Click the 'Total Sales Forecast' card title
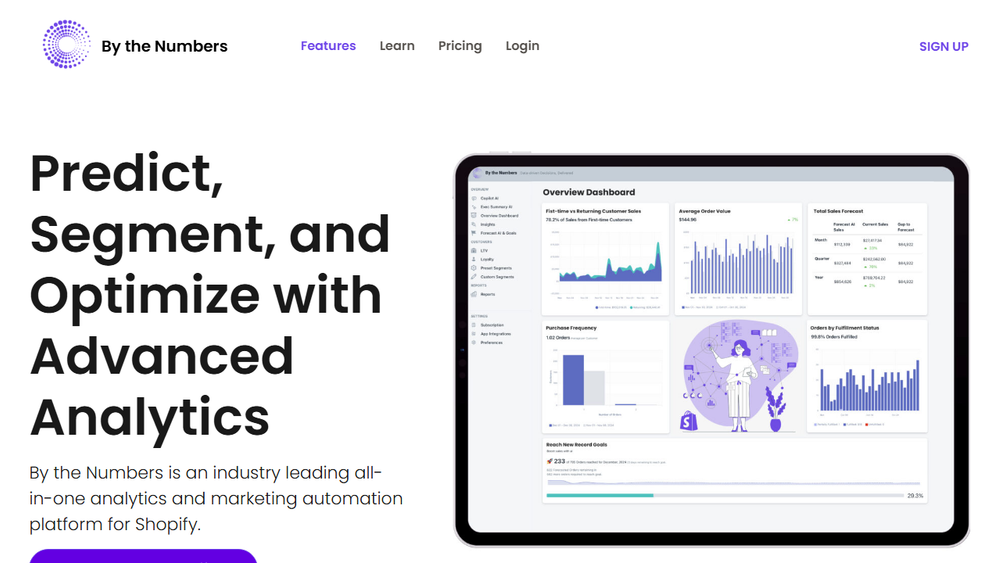This screenshot has height=563, width=1000. pyautogui.click(x=838, y=211)
